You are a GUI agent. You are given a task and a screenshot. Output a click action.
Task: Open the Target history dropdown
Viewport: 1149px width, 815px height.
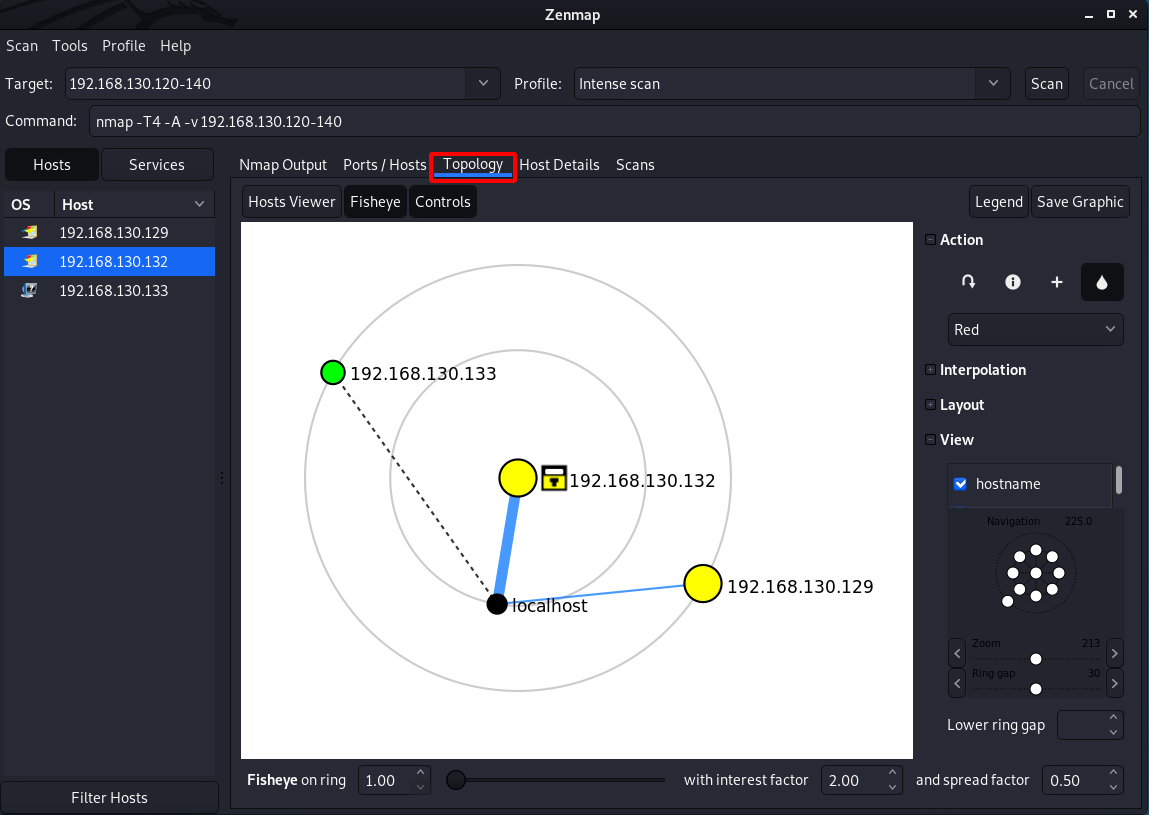click(483, 84)
